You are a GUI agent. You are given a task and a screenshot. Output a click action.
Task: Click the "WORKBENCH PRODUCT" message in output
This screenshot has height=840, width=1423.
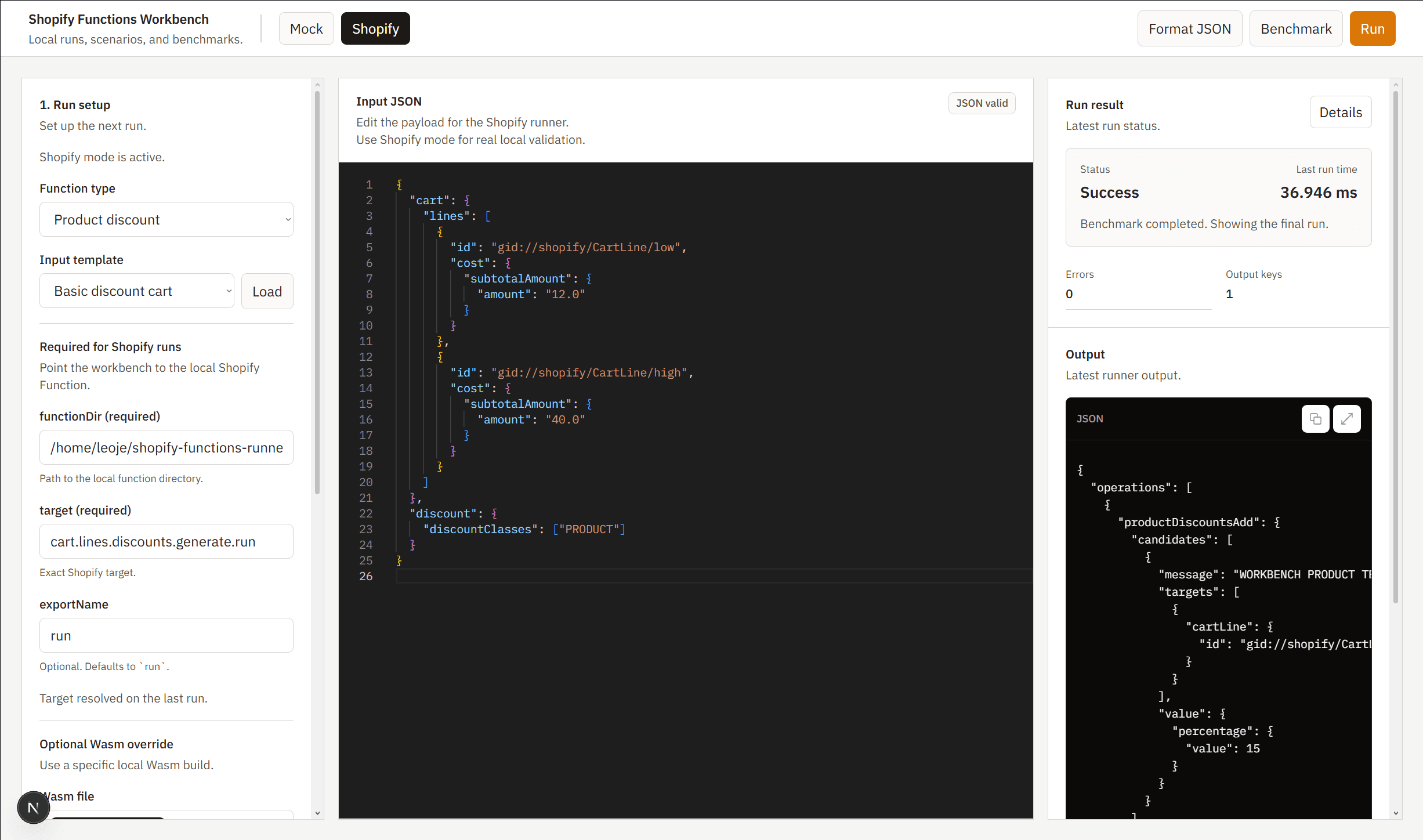point(1302,574)
